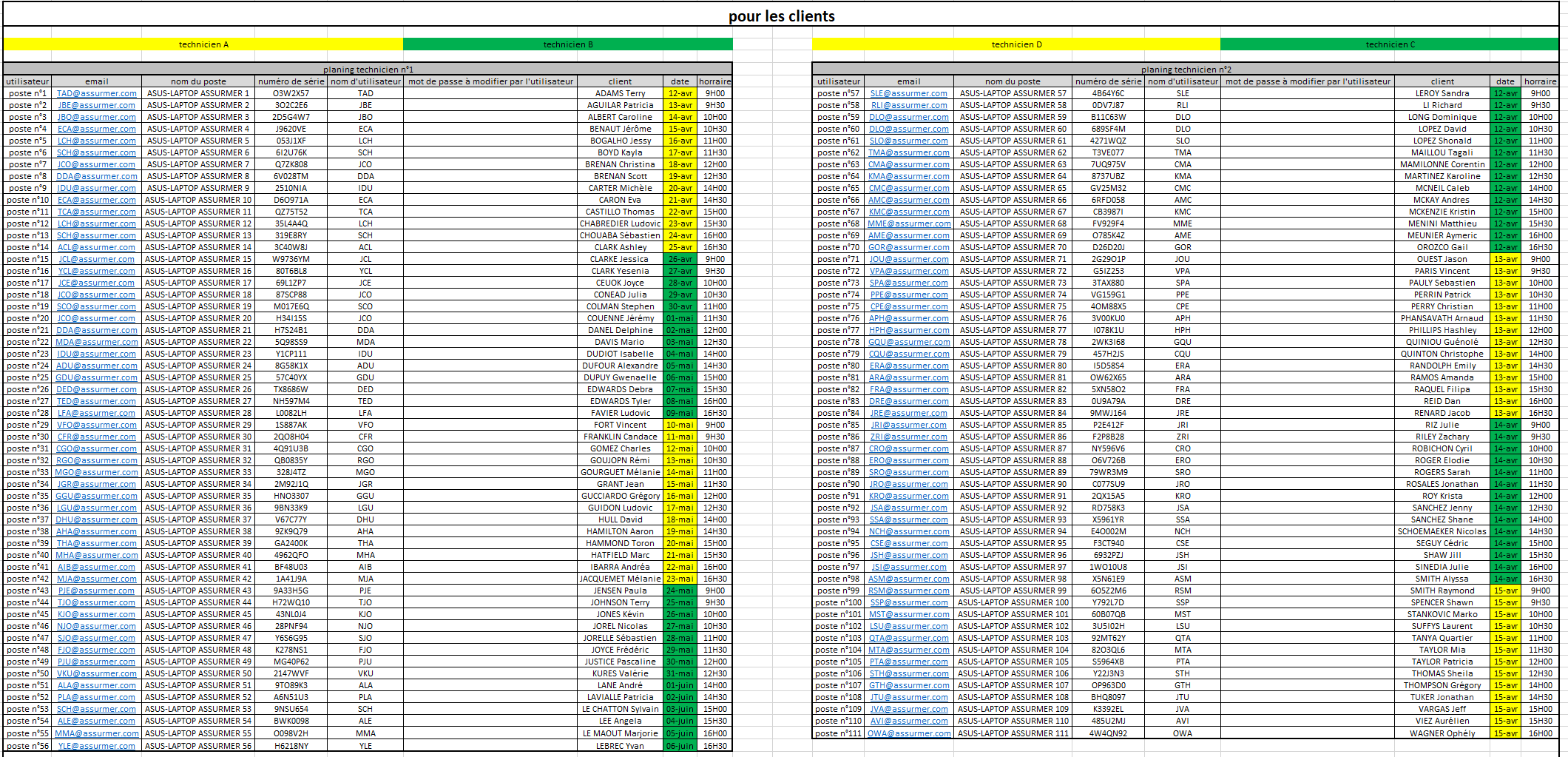The height and width of the screenshot is (757, 1568).
Task: Open the MME@assurmer.com email link
Action: point(909,223)
